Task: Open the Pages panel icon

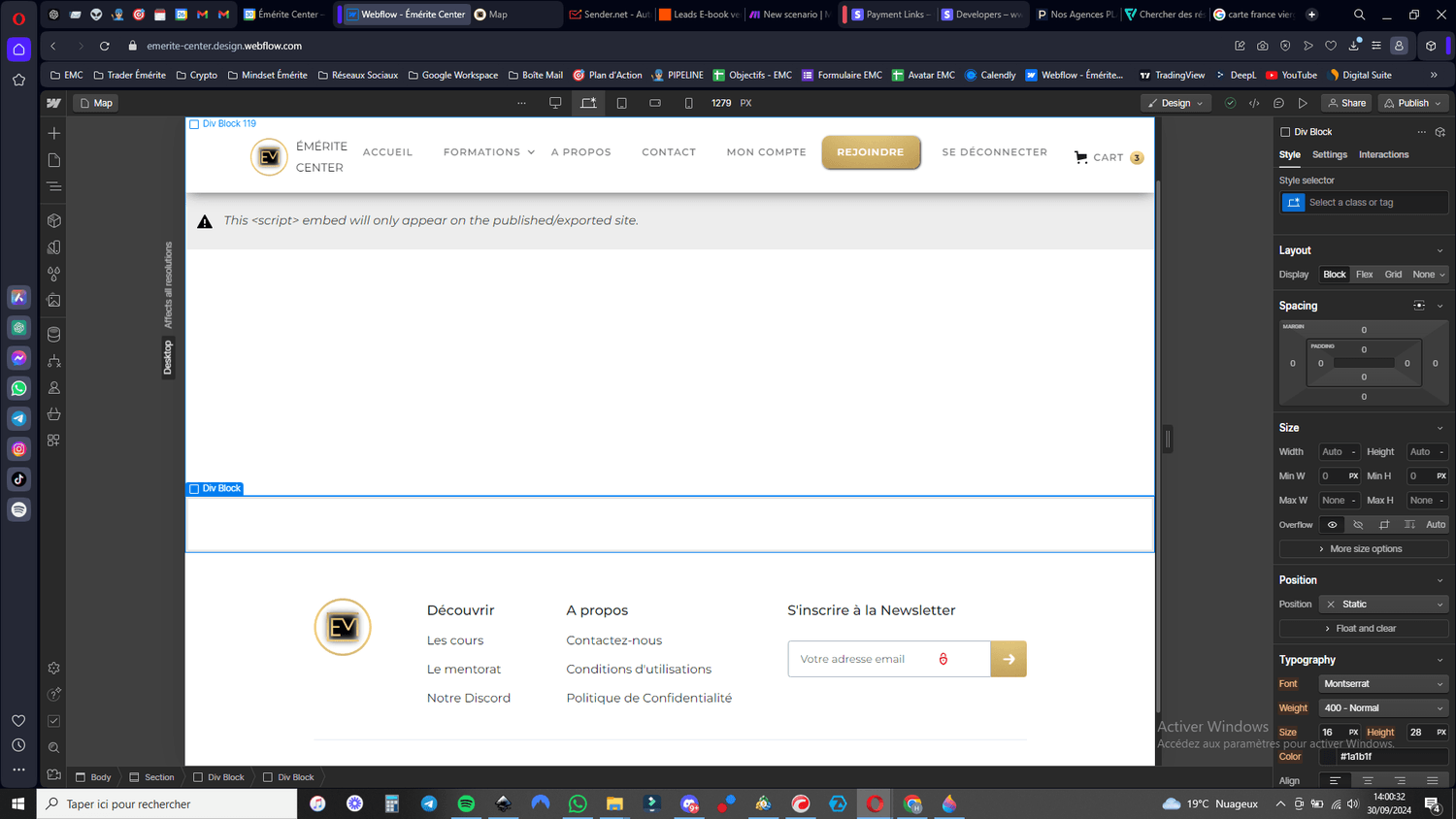Action: coord(54,160)
